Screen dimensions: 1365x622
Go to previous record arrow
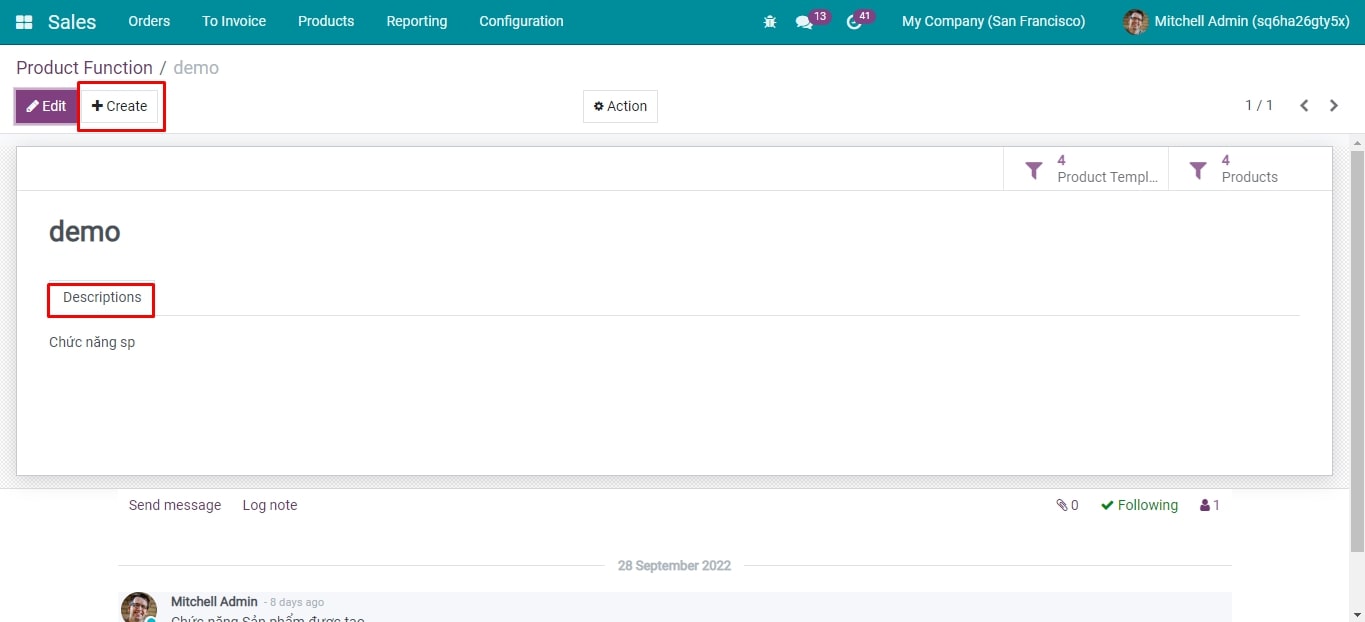(1304, 106)
